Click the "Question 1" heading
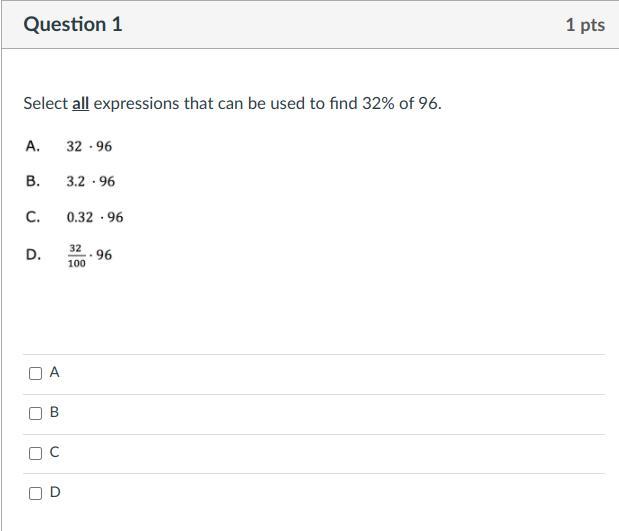 coord(73,24)
